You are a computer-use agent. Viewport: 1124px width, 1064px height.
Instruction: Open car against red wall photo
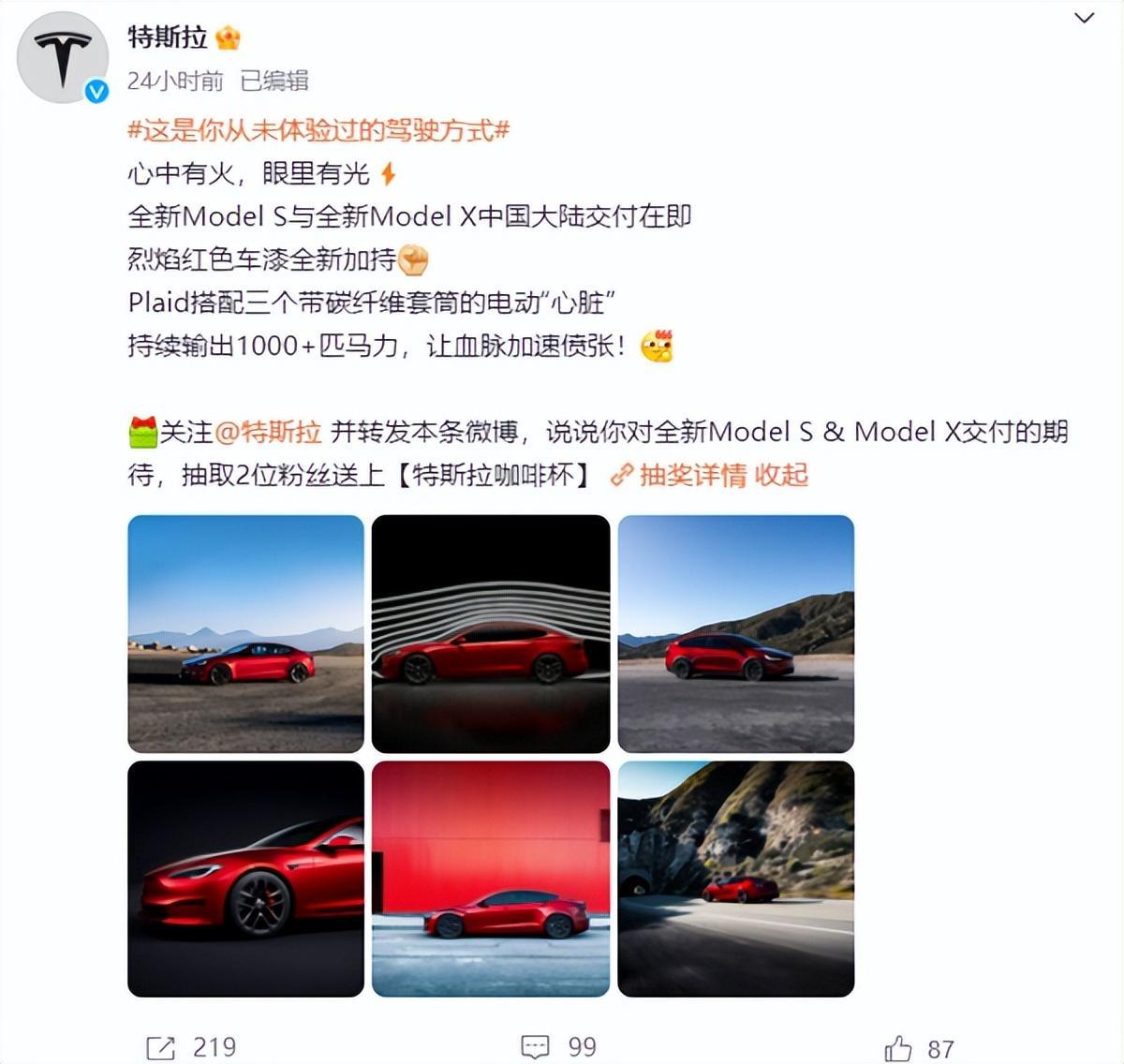click(x=491, y=879)
